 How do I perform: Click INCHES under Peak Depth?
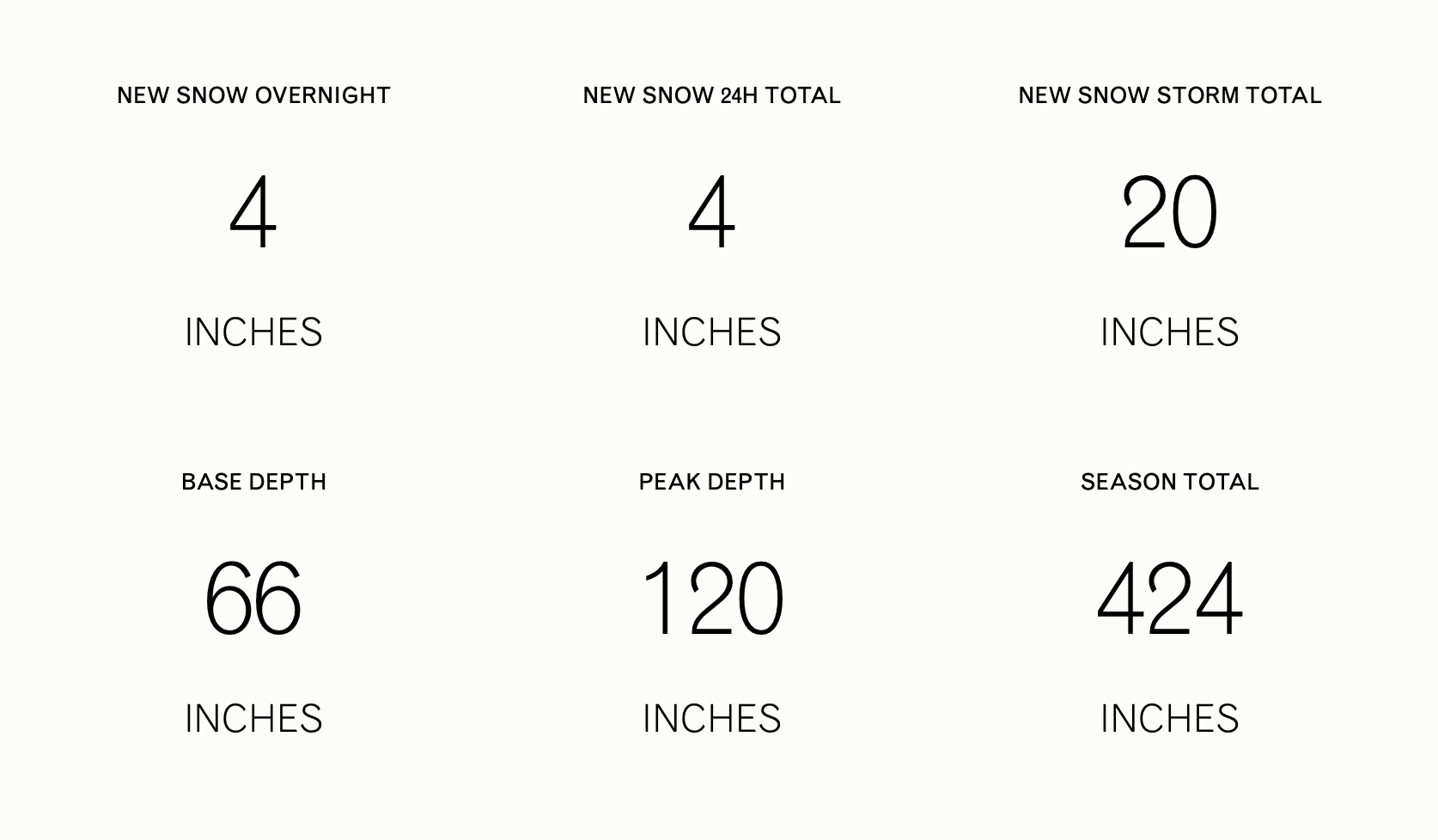coord(712,719)
